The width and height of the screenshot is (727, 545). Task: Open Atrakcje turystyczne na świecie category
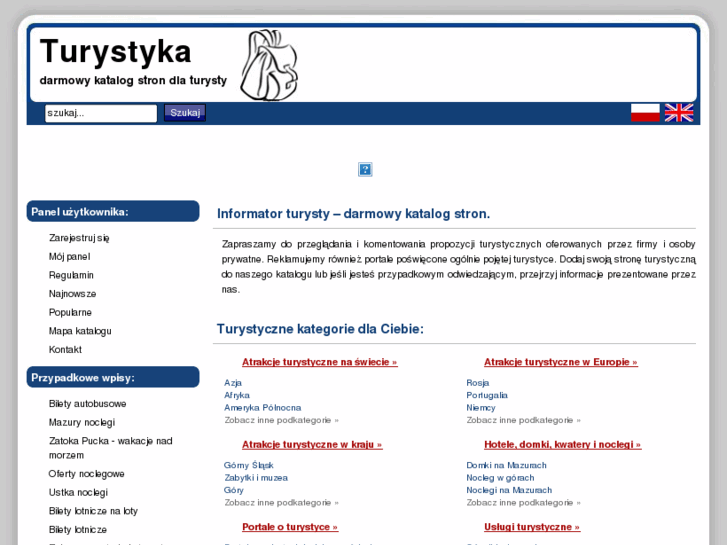[319, 362]
